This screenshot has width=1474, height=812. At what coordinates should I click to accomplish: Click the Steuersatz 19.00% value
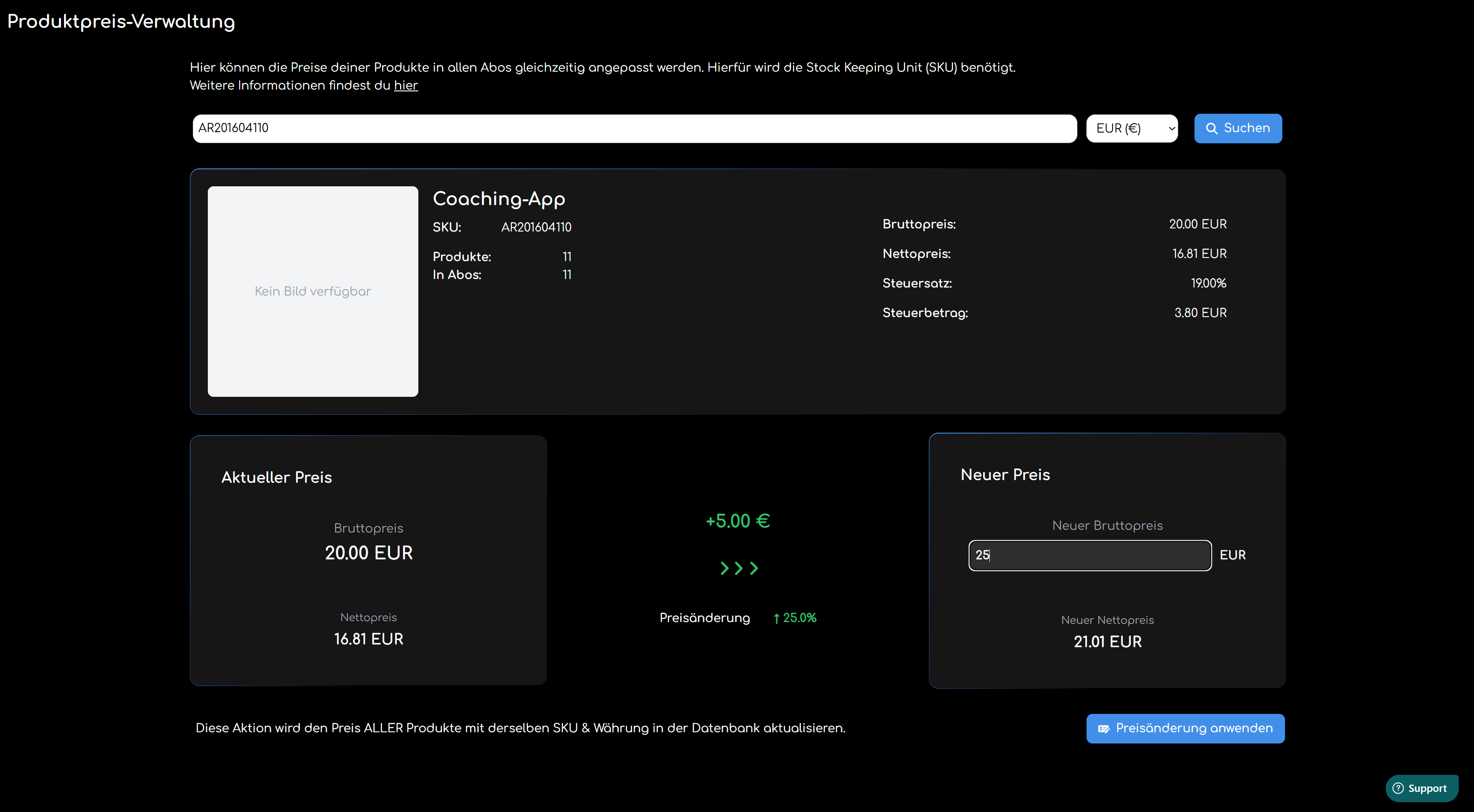coord(1208,283)
